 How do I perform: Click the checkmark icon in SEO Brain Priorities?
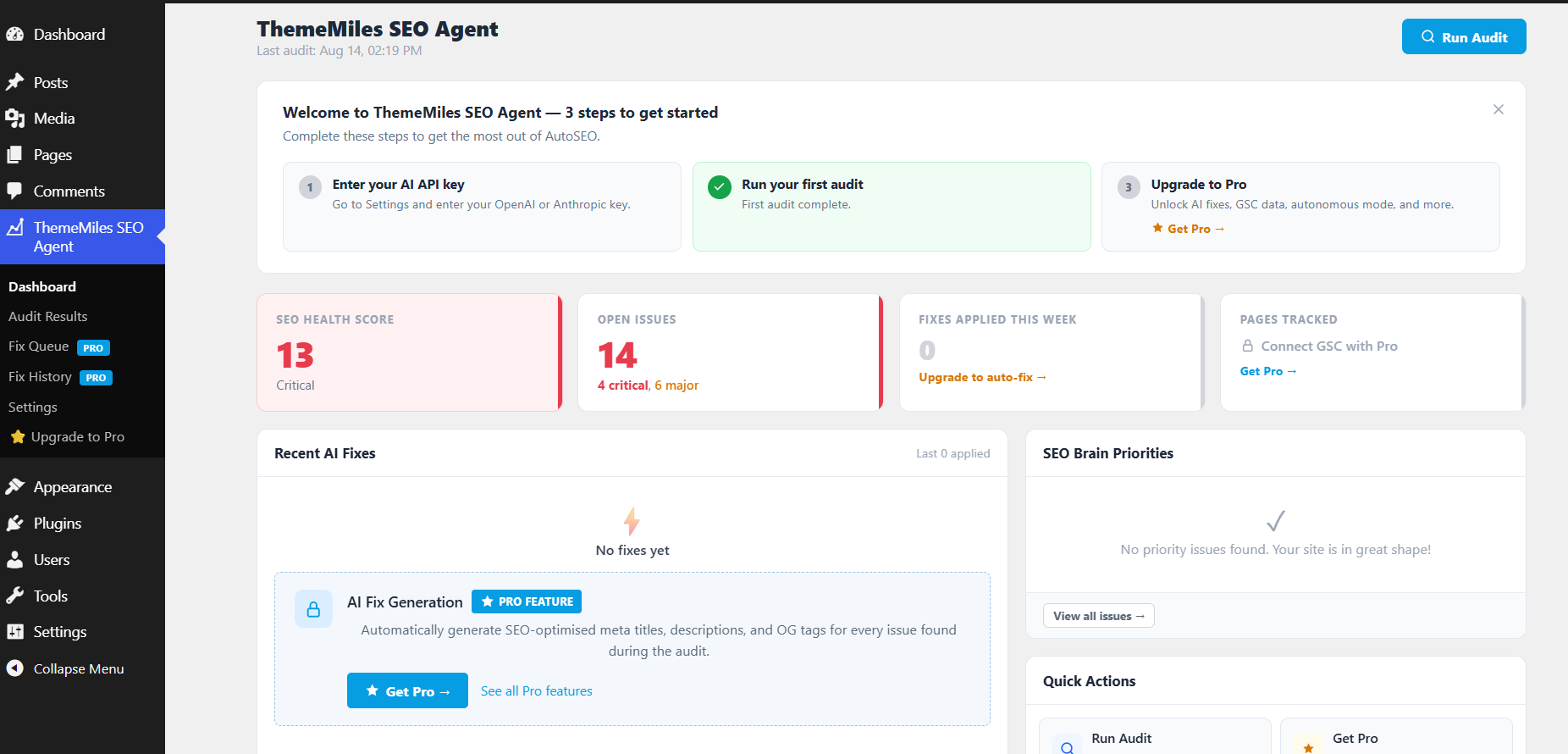1275,520
